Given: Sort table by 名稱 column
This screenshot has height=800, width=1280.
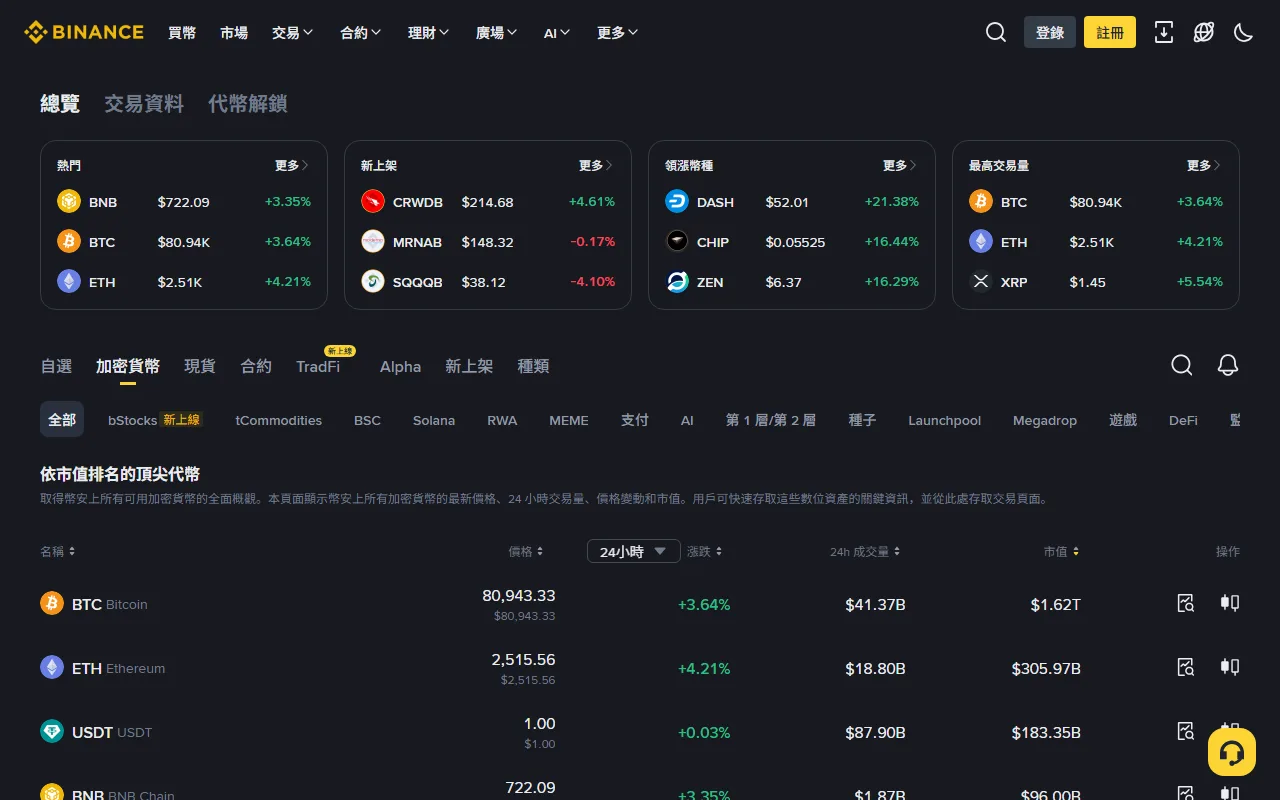Looking at the screenshot, I should (x=58, y=551).
